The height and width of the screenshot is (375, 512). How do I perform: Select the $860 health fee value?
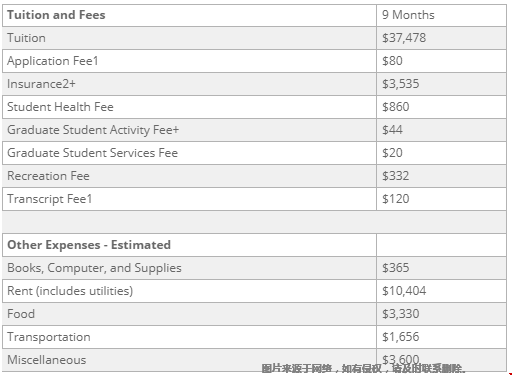pyautogui.click(x=396, y=107)
